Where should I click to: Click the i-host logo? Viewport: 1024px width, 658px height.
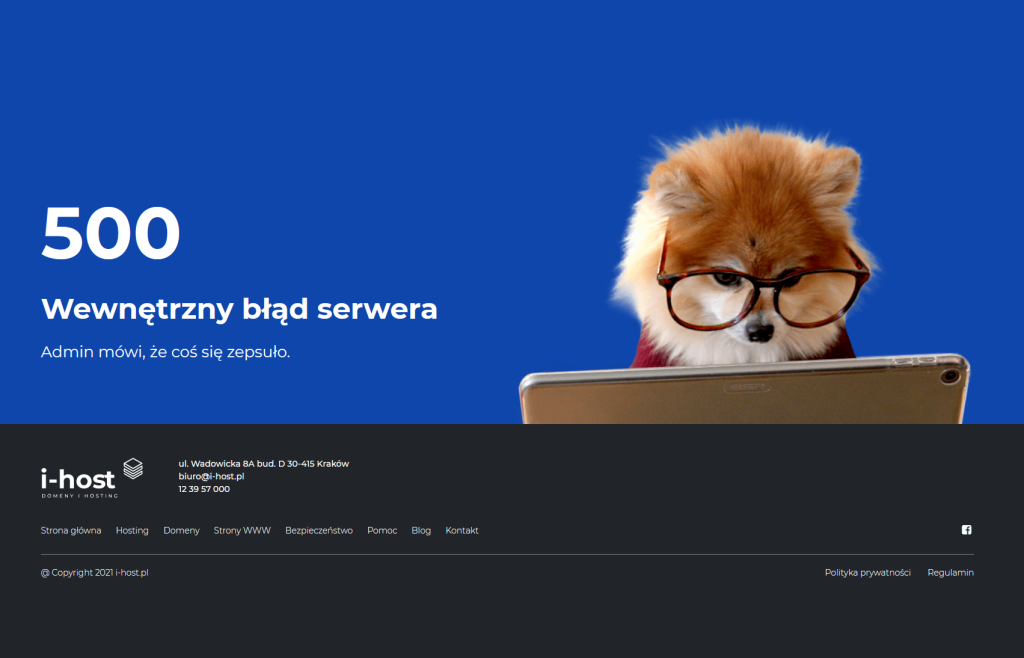[x=92, y=478]
